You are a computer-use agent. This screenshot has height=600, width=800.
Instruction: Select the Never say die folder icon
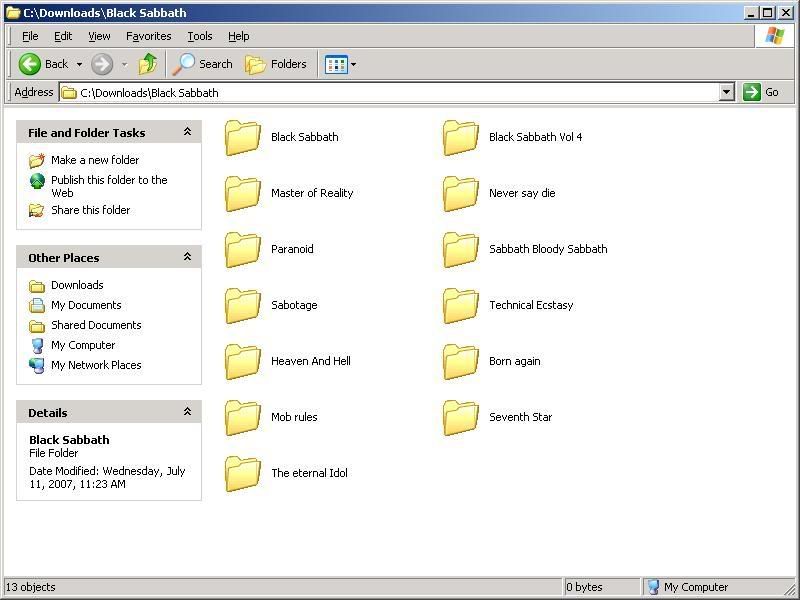pyautogui.click(x=461, y=193)
